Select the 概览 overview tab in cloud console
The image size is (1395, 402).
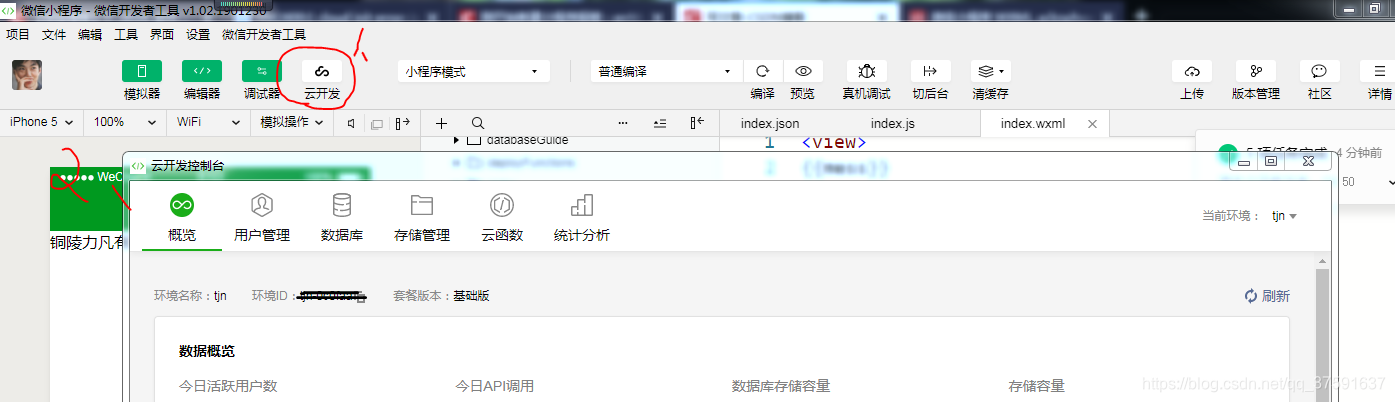pos(182,217)
